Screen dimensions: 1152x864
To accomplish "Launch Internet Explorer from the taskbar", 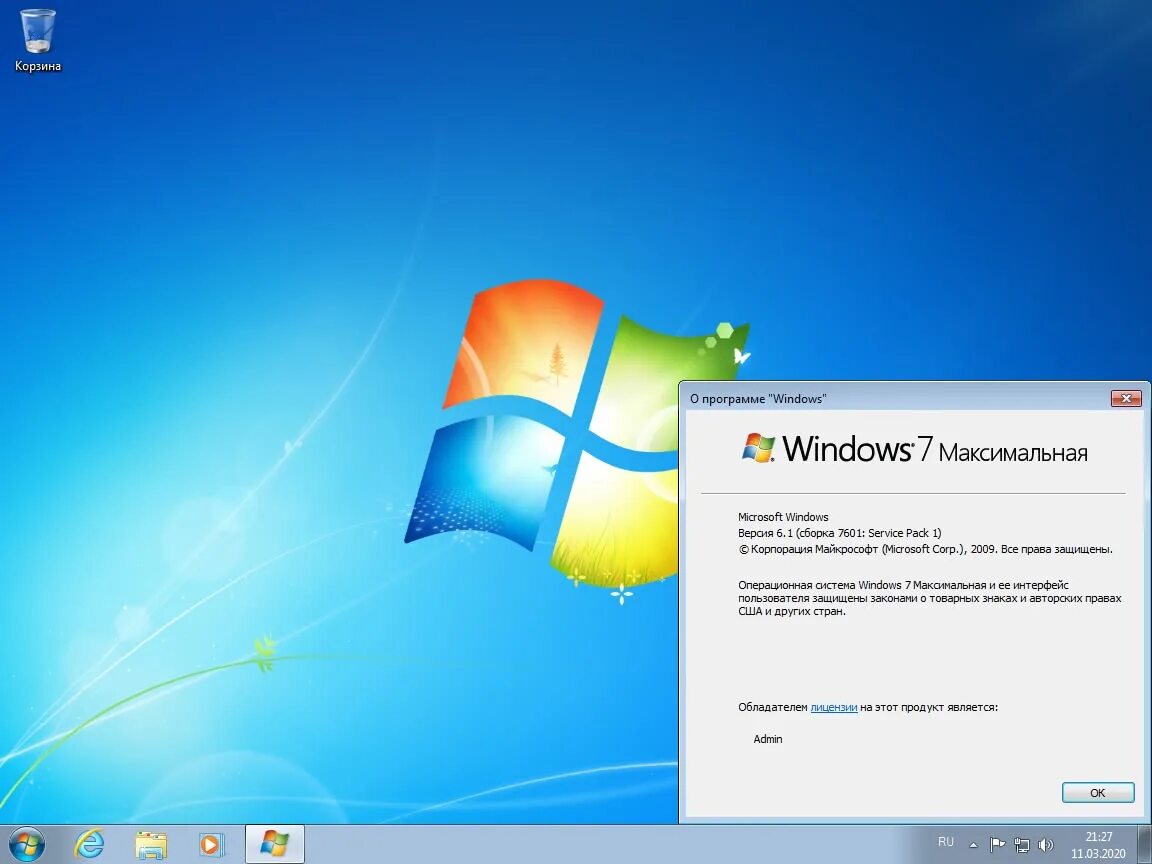I will (x=90, y=844).
